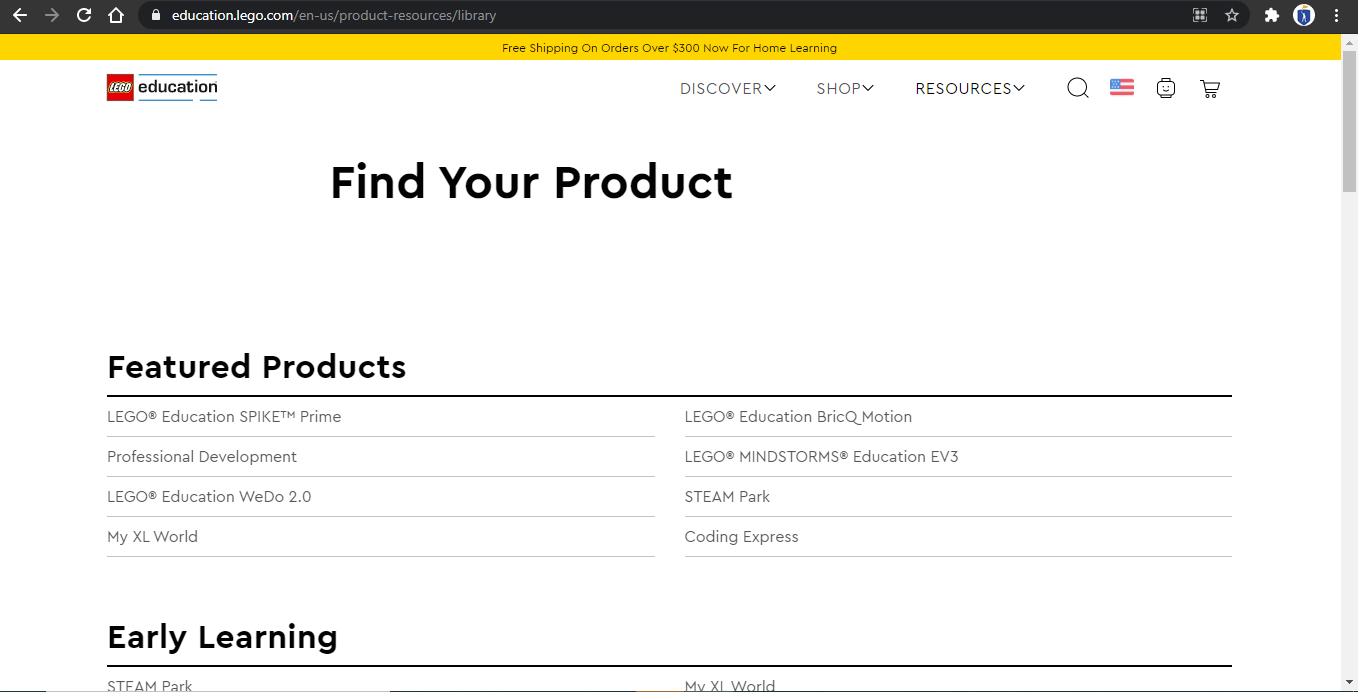Open the search magnifier icon
Screen dimensions: 1358x692
coord(1077,88)
